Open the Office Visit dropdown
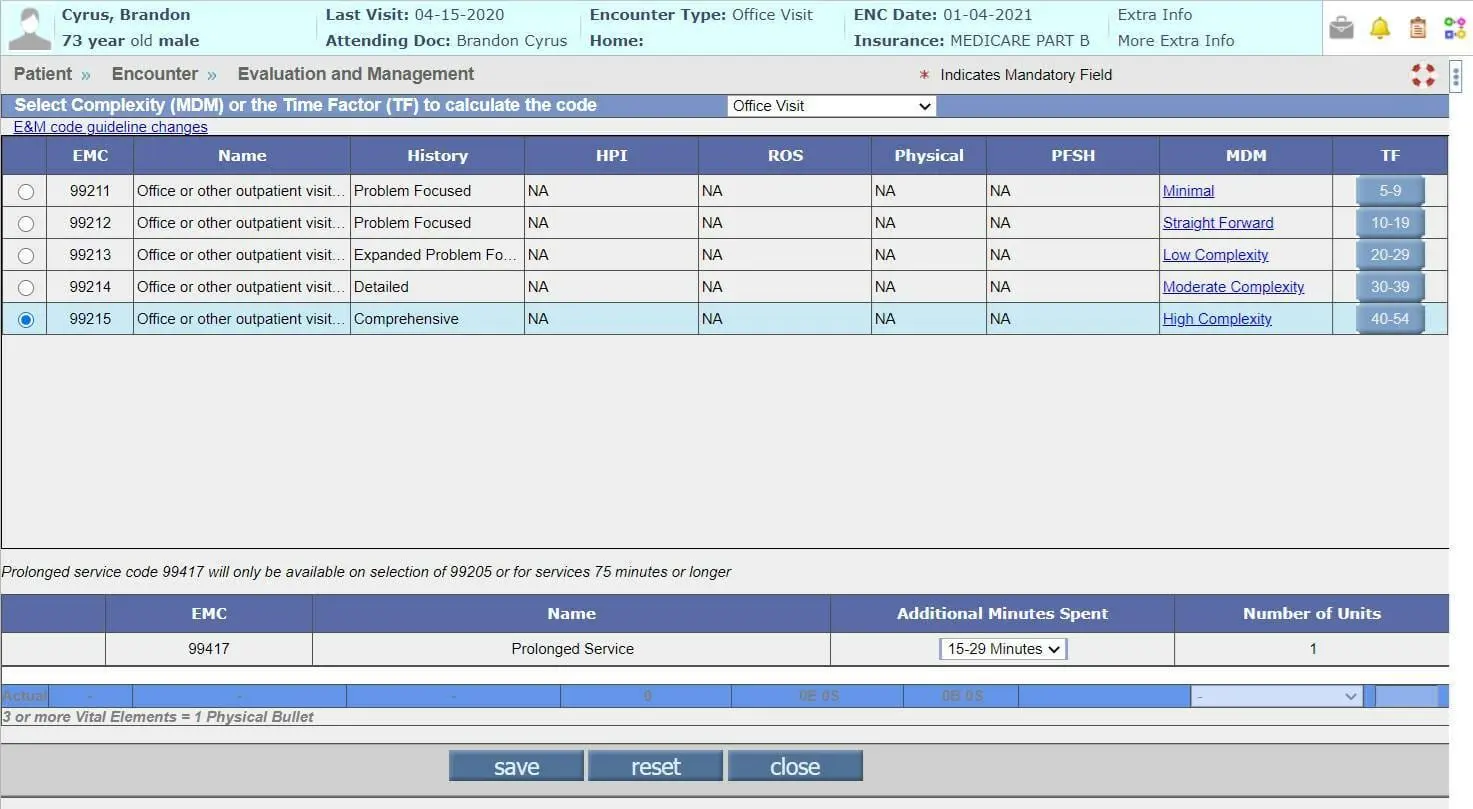 click(x=831, y=105)
